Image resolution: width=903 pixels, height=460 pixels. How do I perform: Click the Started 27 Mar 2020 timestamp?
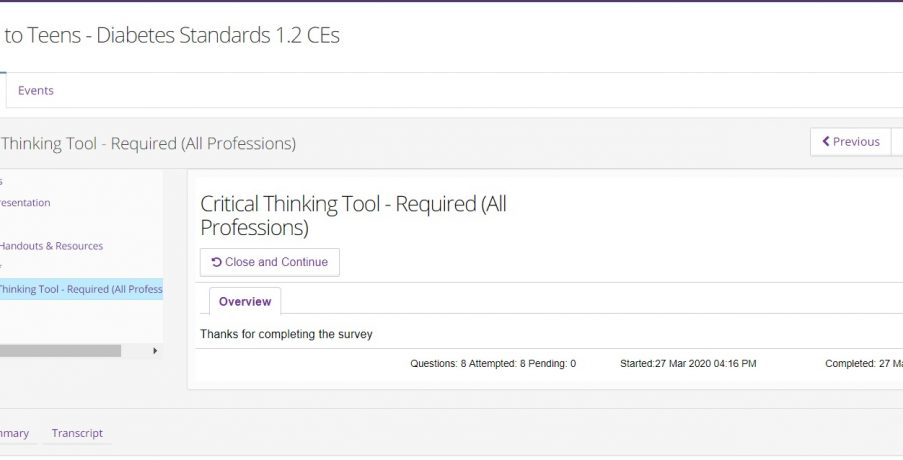coord(688,364)
